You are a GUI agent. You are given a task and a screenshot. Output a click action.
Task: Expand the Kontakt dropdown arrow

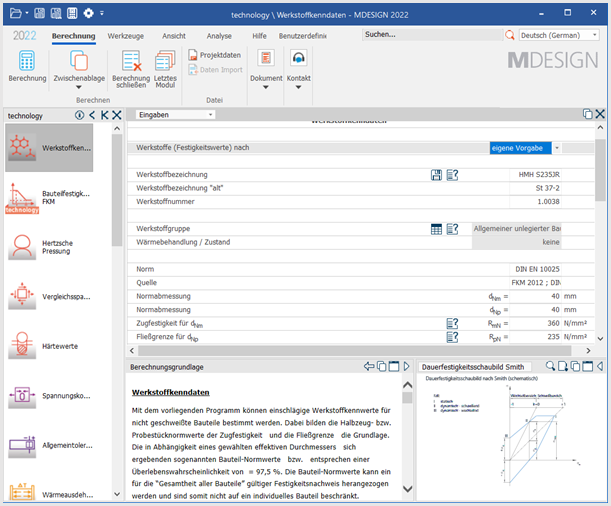298,87
